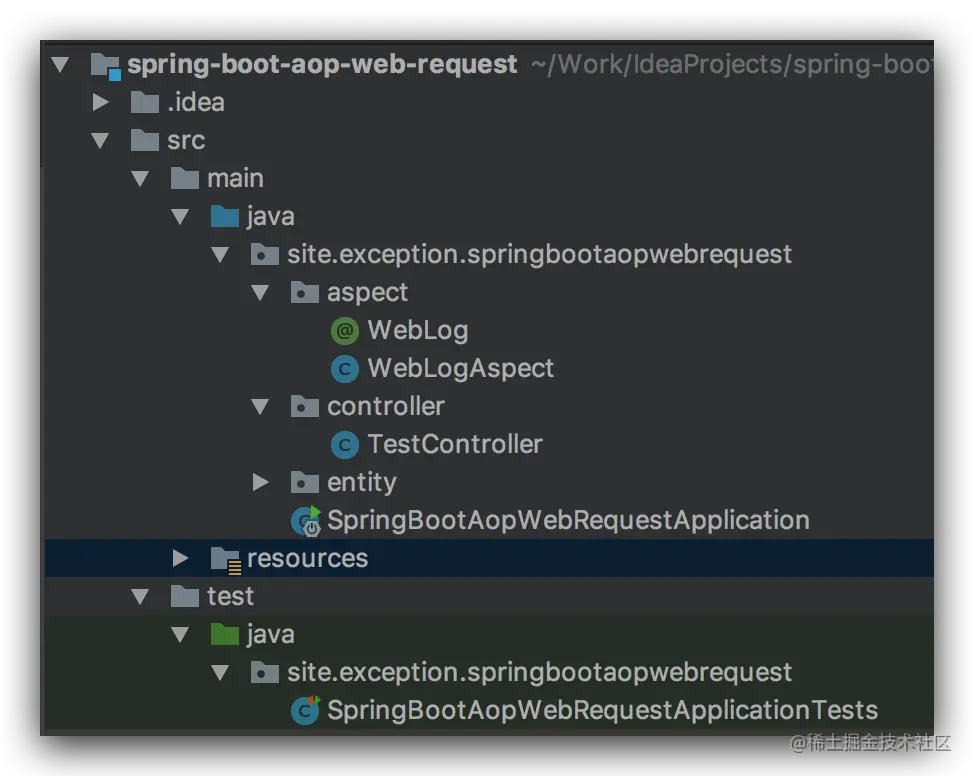Collapse the test folder arrow
The height and width of the screenshot is (776, 974).
(x=140, y=597)
